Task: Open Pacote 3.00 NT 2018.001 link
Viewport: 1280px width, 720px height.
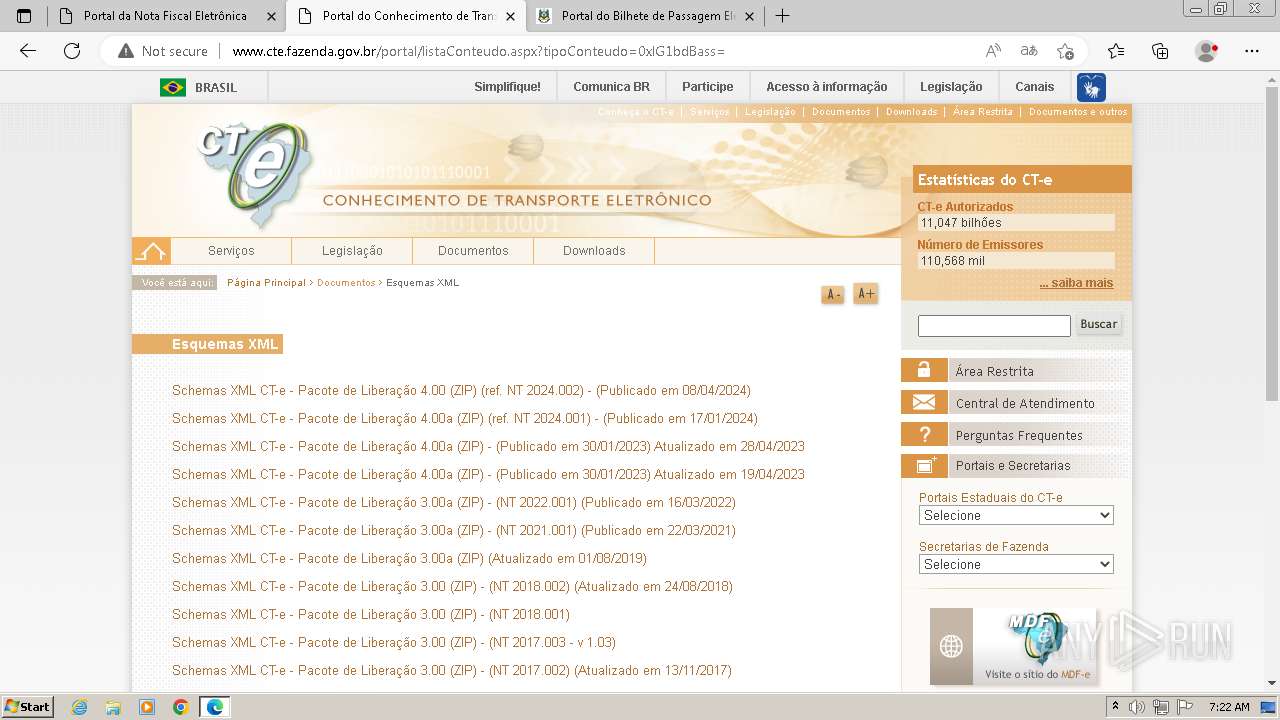Action: point(371,615)
